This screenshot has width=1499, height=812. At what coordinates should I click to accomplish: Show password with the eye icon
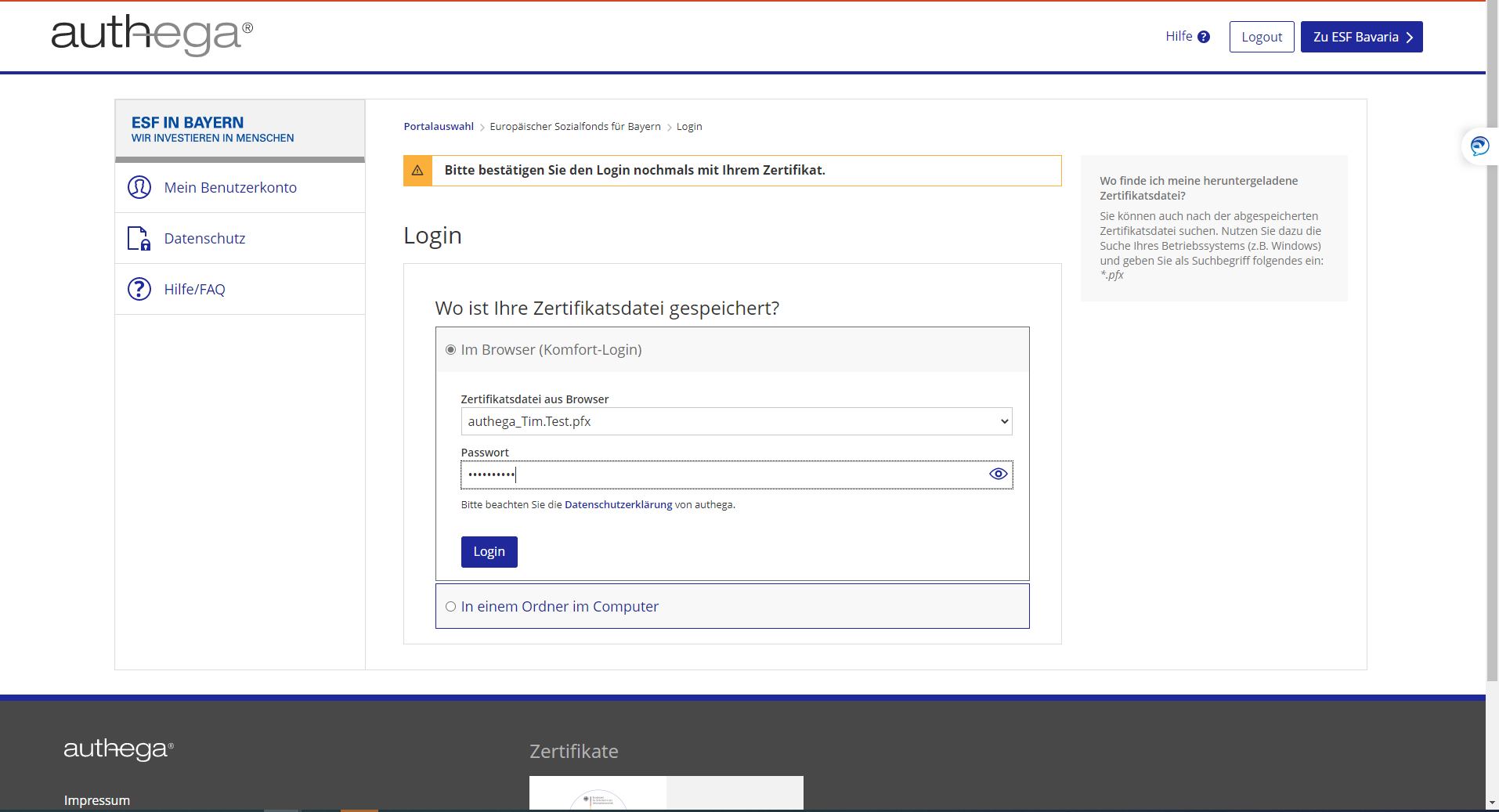pos(998,474)
